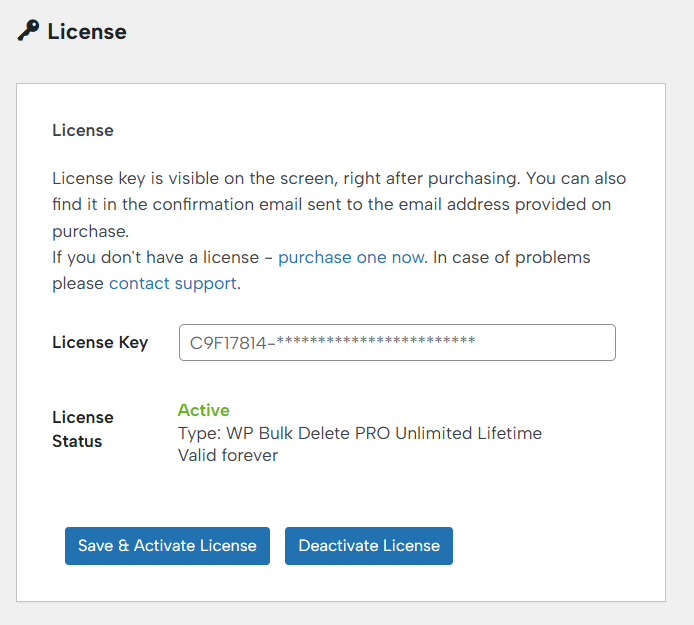The image size is (694, 625).
Task: Click the License page heading text
Action: point(87,32)
